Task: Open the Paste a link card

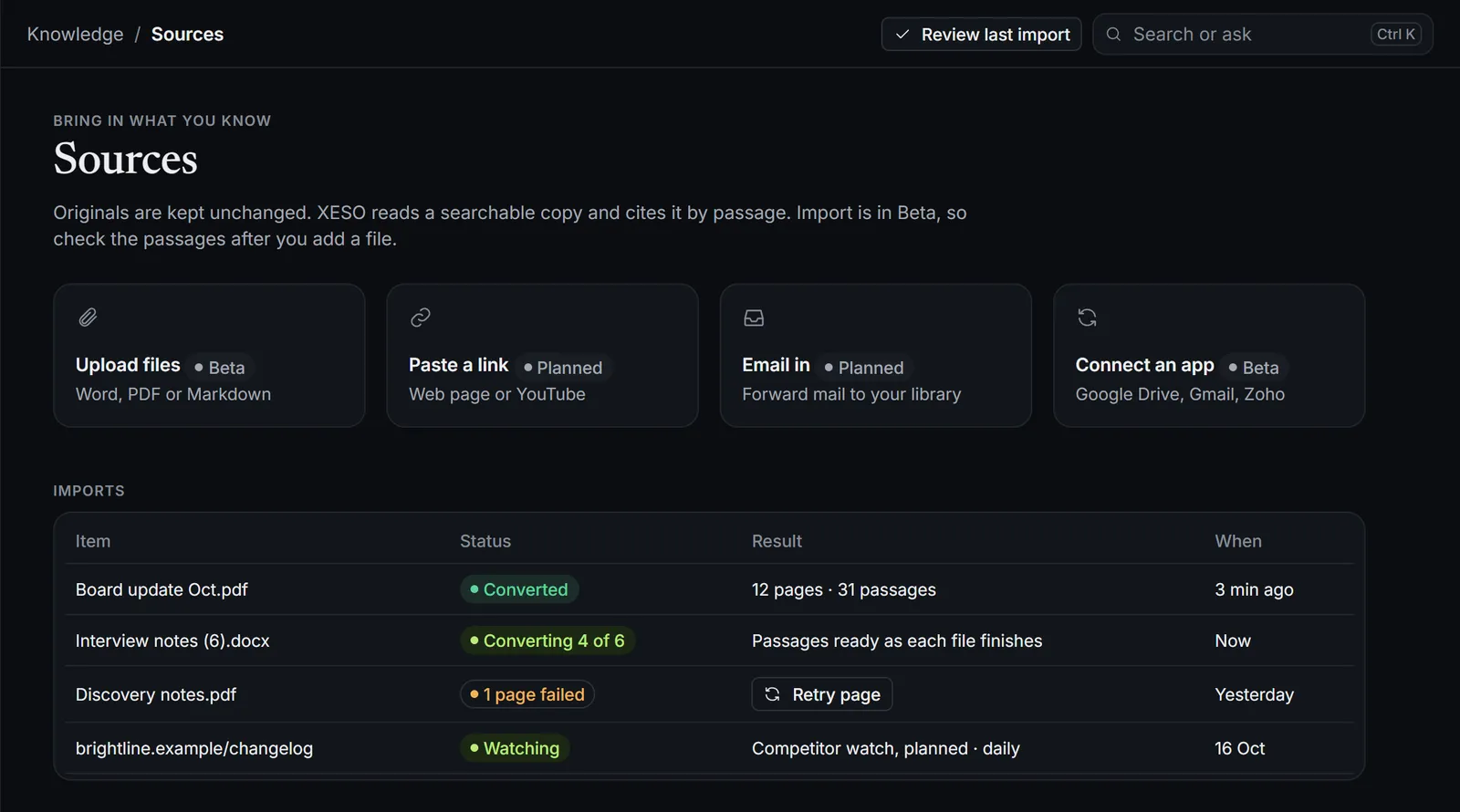Action: pos(543,355)
